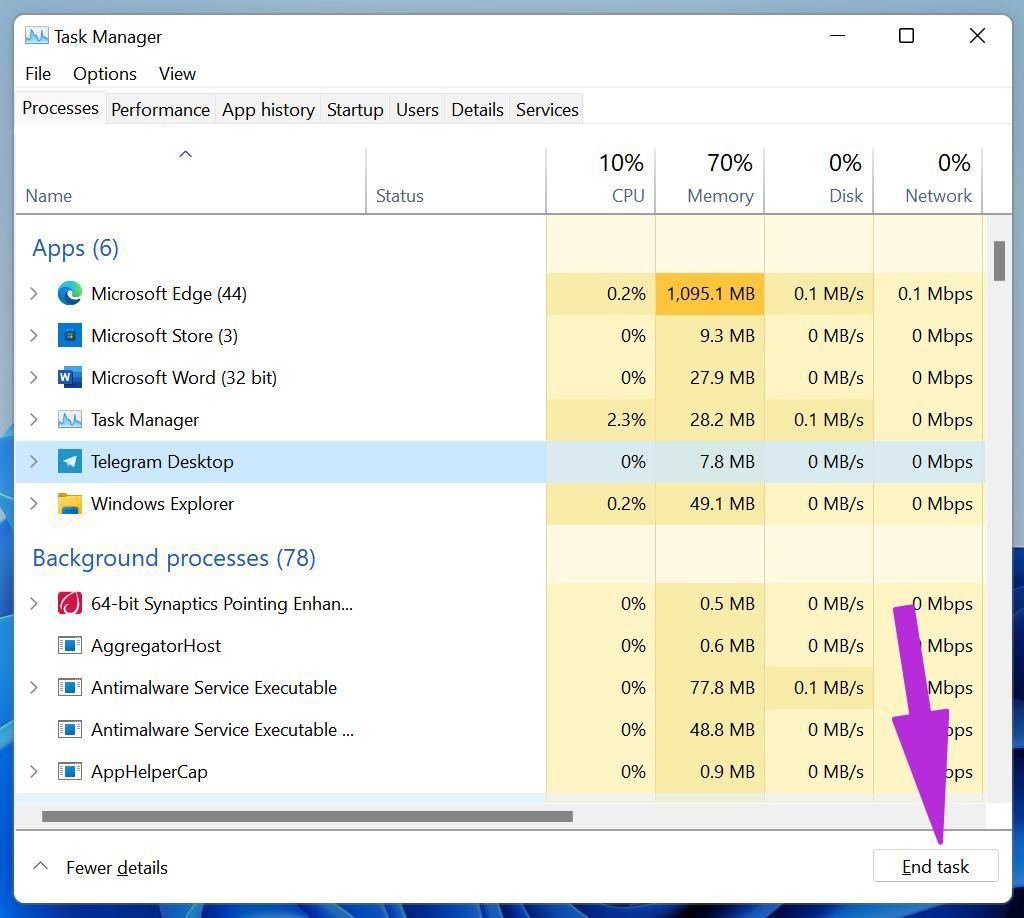1024x918 pixels.
Task: Click the Apps (6) group heading
Action: click(x=75, y=249)
